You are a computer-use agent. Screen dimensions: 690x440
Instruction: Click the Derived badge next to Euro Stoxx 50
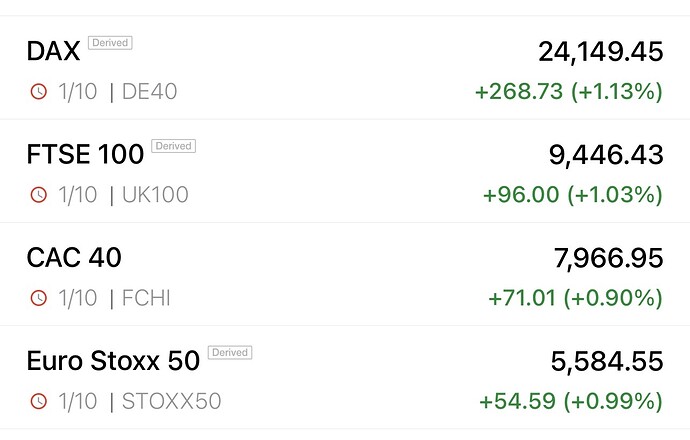(230, 352)
